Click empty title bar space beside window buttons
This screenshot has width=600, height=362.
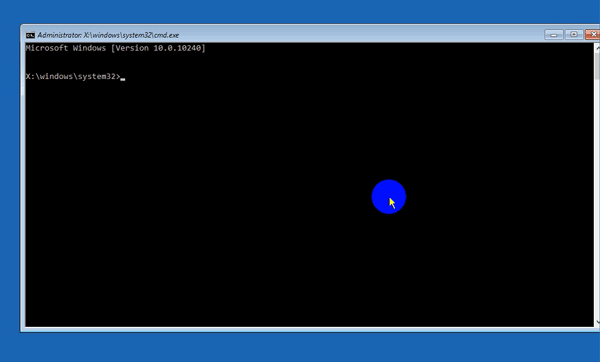point(360,34)
